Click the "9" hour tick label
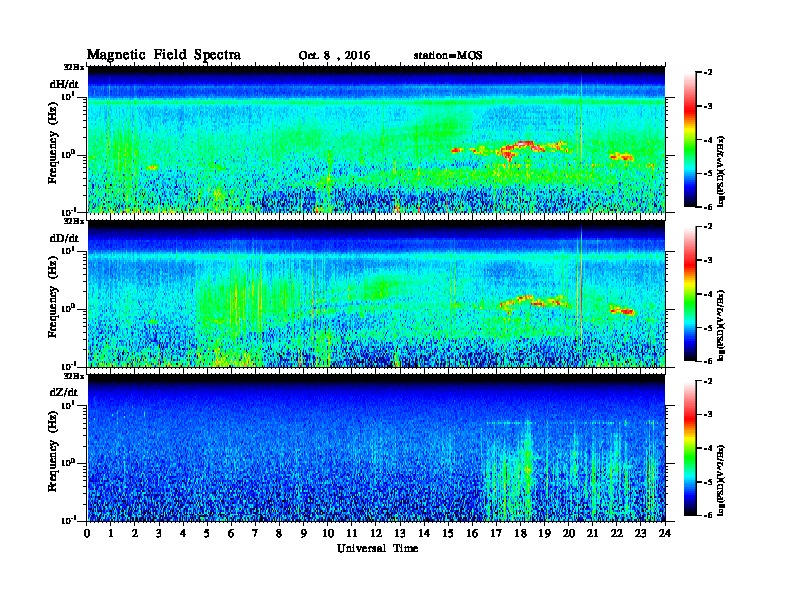 (304, 533)
